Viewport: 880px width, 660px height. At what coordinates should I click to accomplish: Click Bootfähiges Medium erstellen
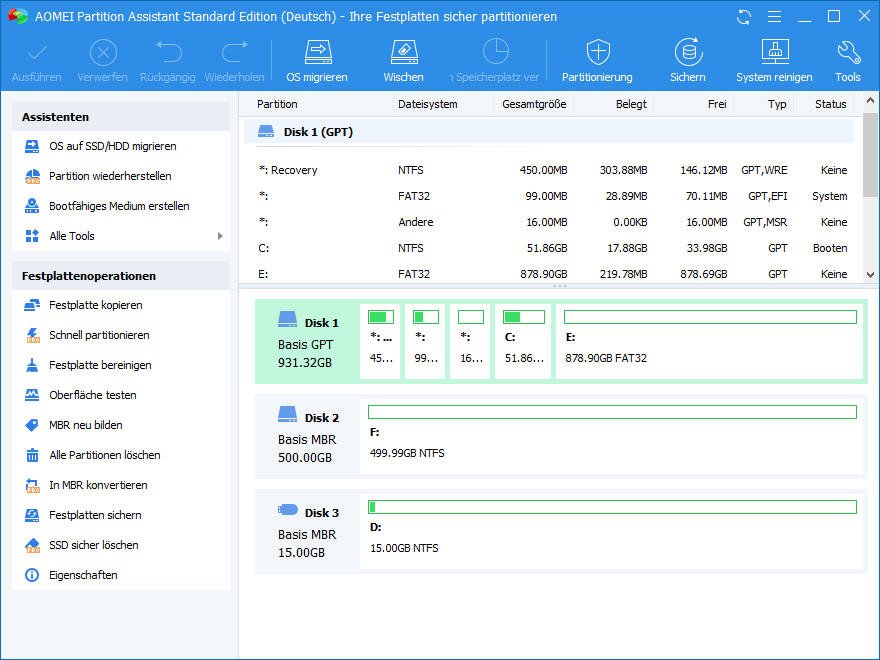pyautogui.click(x=119, y=206)
